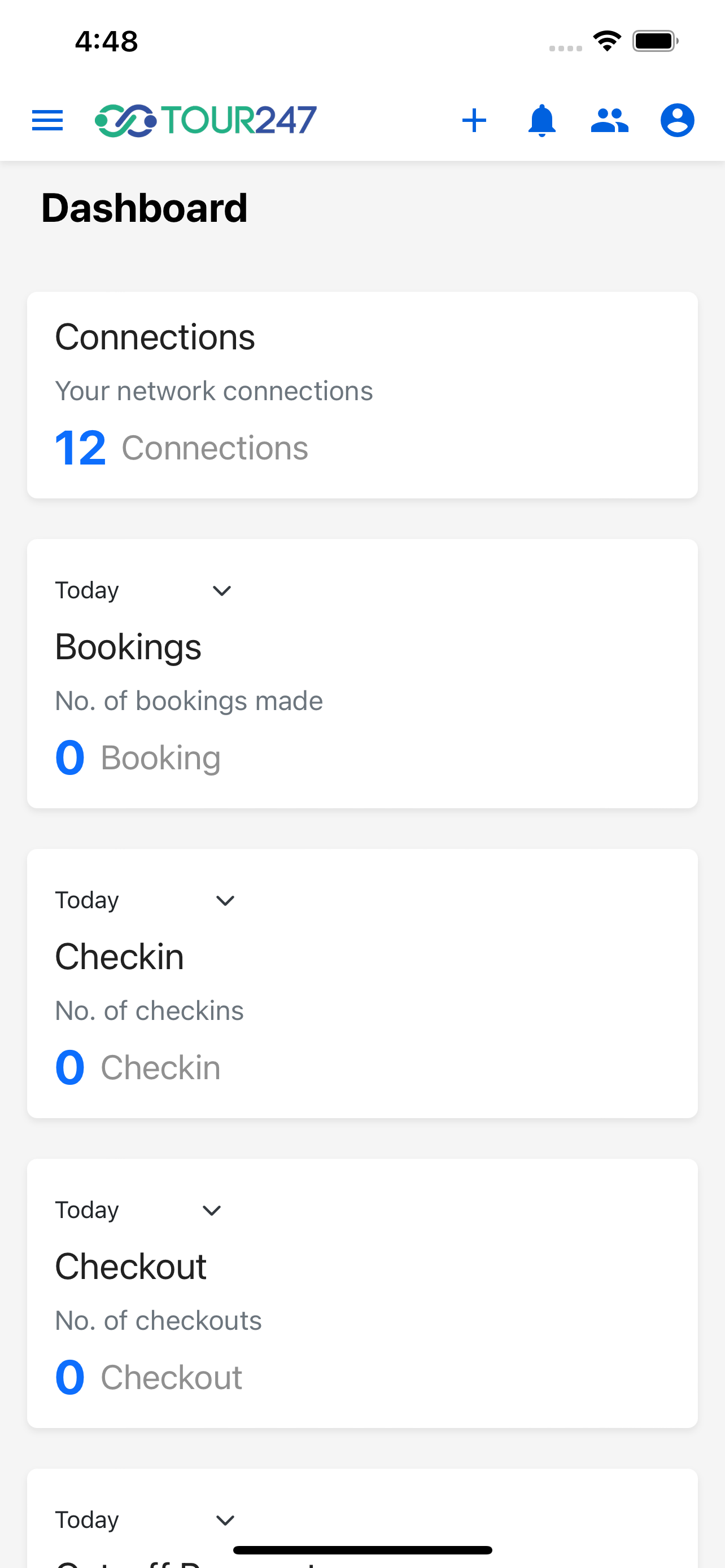Viewport: 725px width, 1568px height.
Task: Expand the Bookings period dropdown chevron
Action: pyautogui.click(x=221, y=590)
